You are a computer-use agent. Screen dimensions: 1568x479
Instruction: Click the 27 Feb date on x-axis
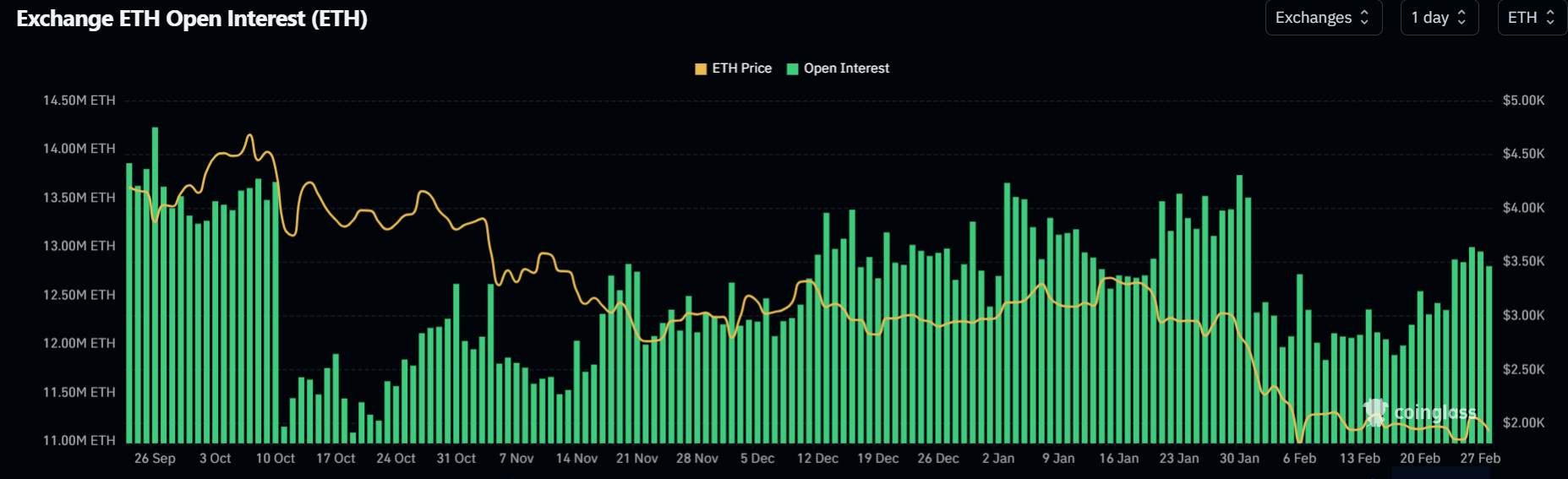(x=1480, y=458)
